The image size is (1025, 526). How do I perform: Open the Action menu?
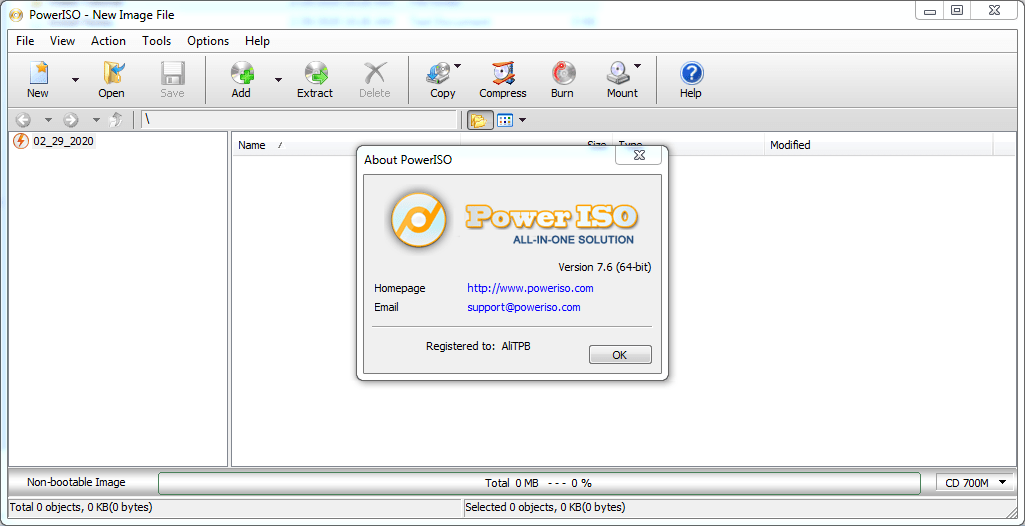[108, 41]
